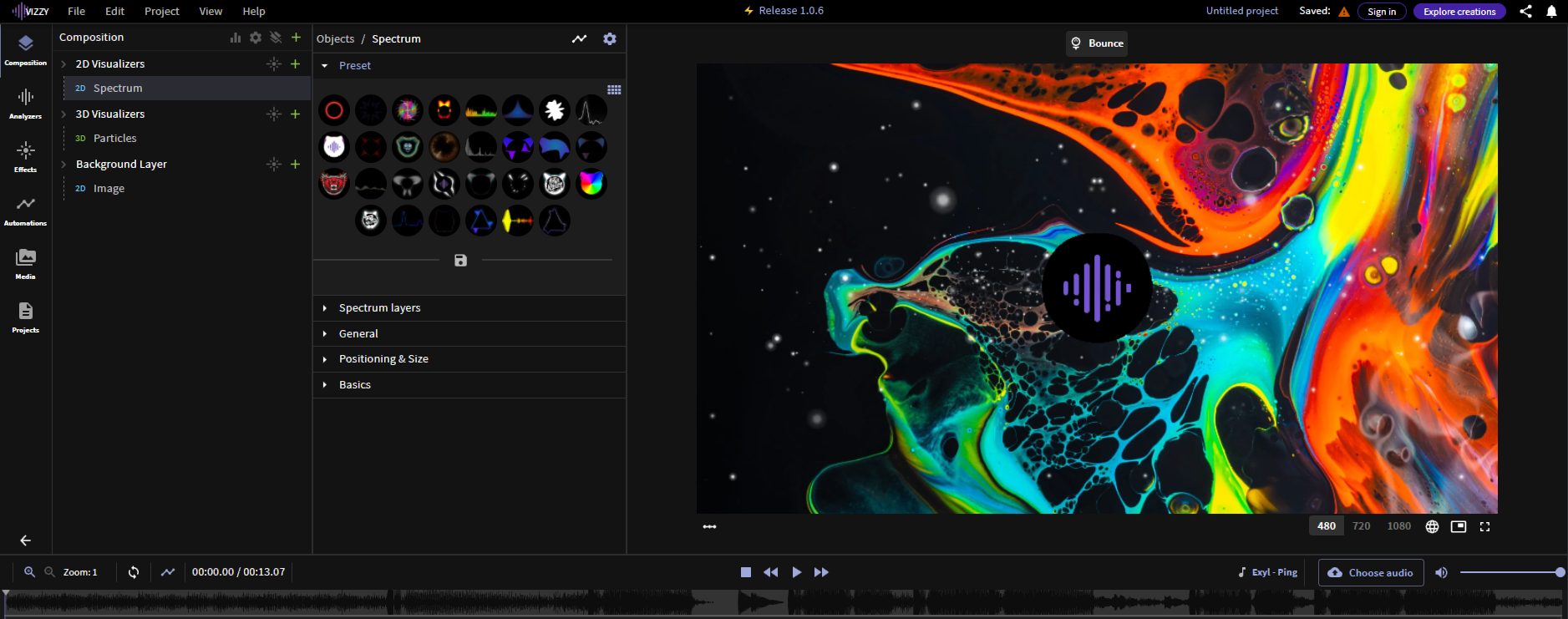Screen dimensions: 1568x619
Task: Click the Saved warning triangle icon
Action: tap(1344, 12)
